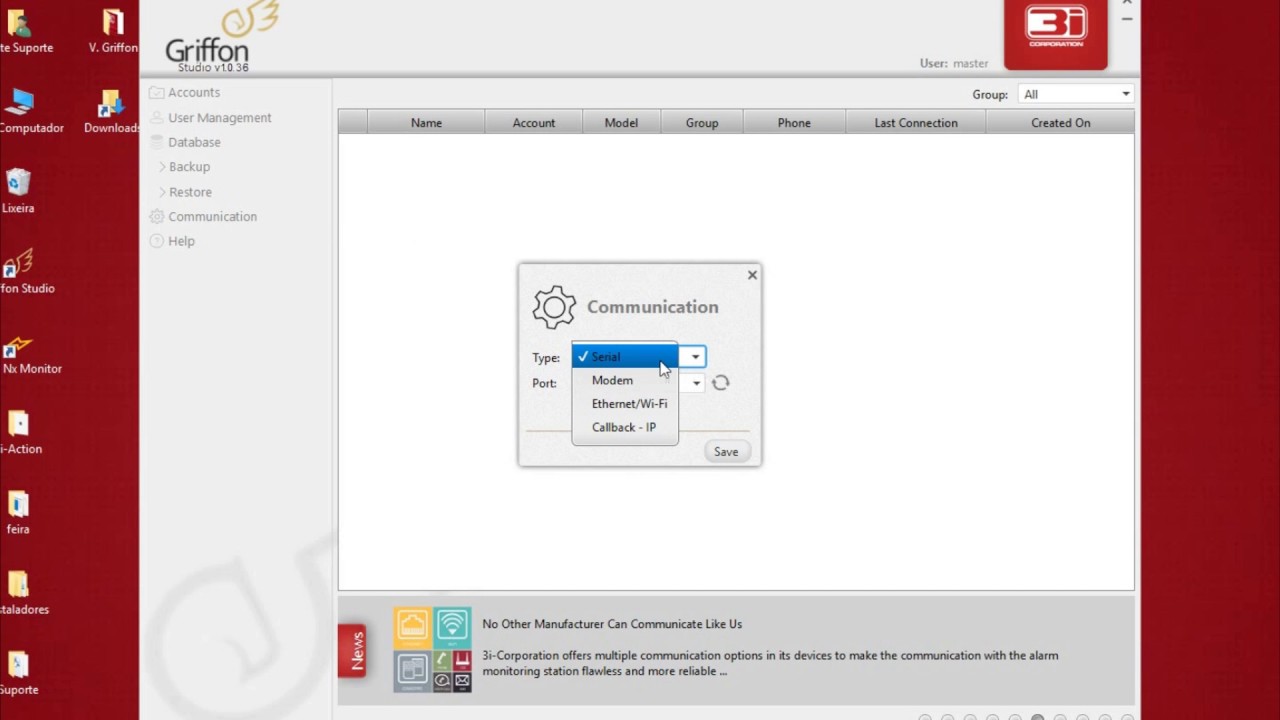The width and height of the screenshot is (1280, 720).
Task: Click the Database stack icon
Action: pyautogui.click(x=156, y=142)
